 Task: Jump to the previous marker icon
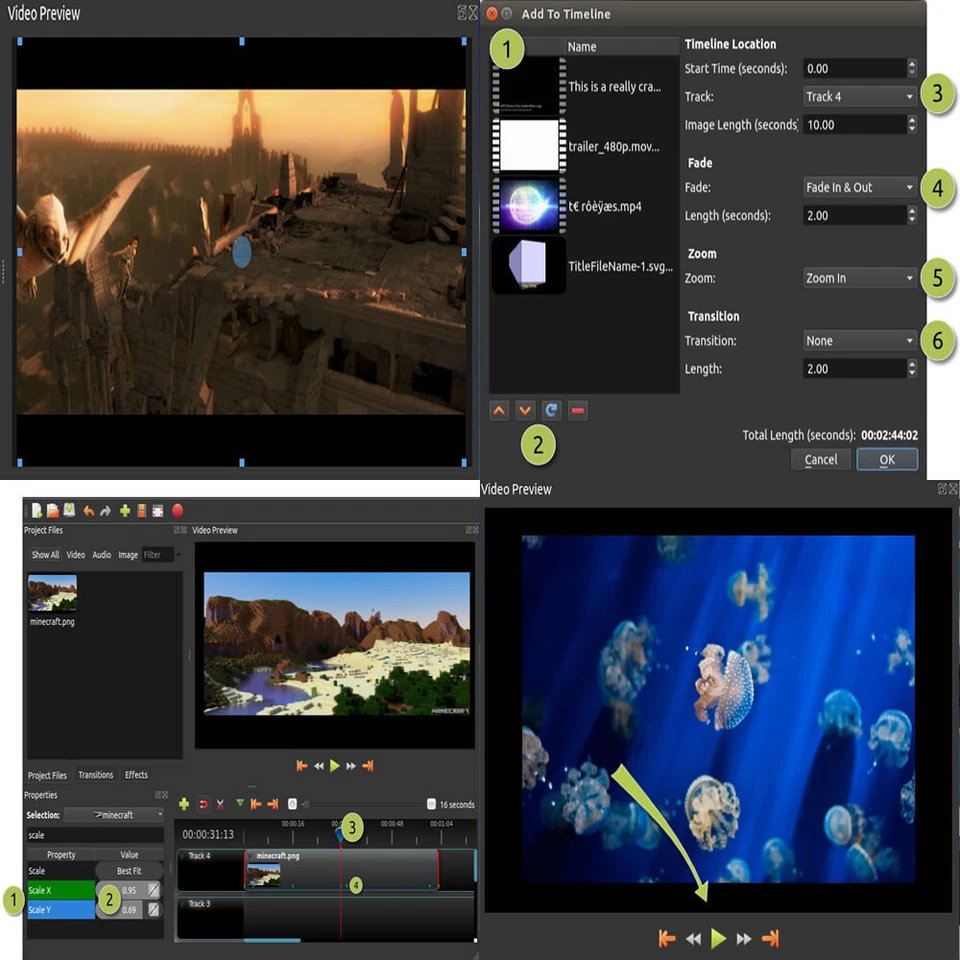255,804
